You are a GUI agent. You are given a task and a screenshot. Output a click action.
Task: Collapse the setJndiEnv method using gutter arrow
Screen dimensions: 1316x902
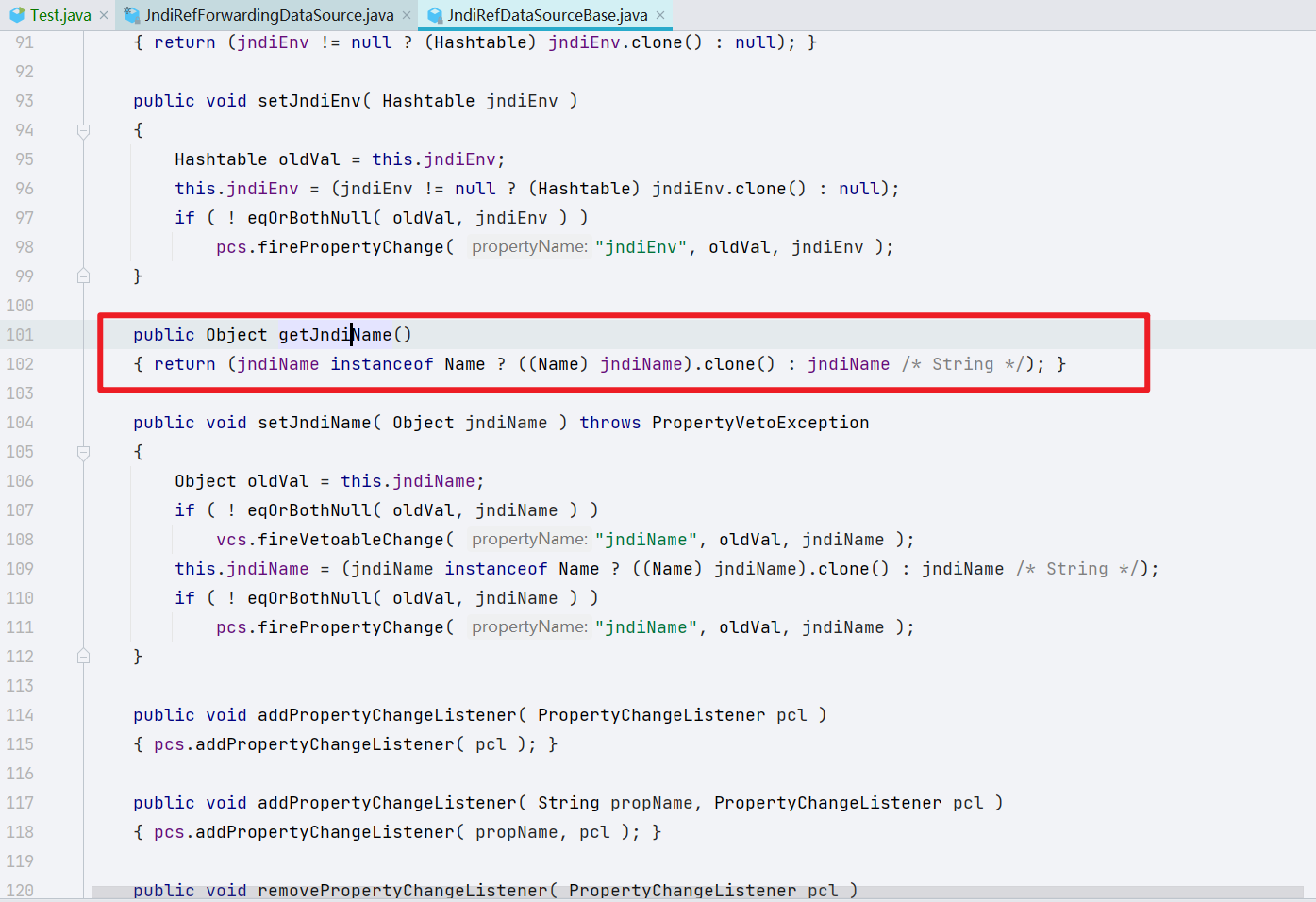(83, 129)
